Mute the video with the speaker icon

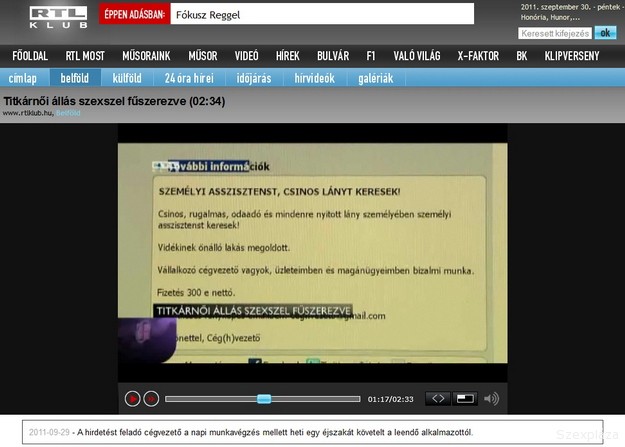point(491,398)
